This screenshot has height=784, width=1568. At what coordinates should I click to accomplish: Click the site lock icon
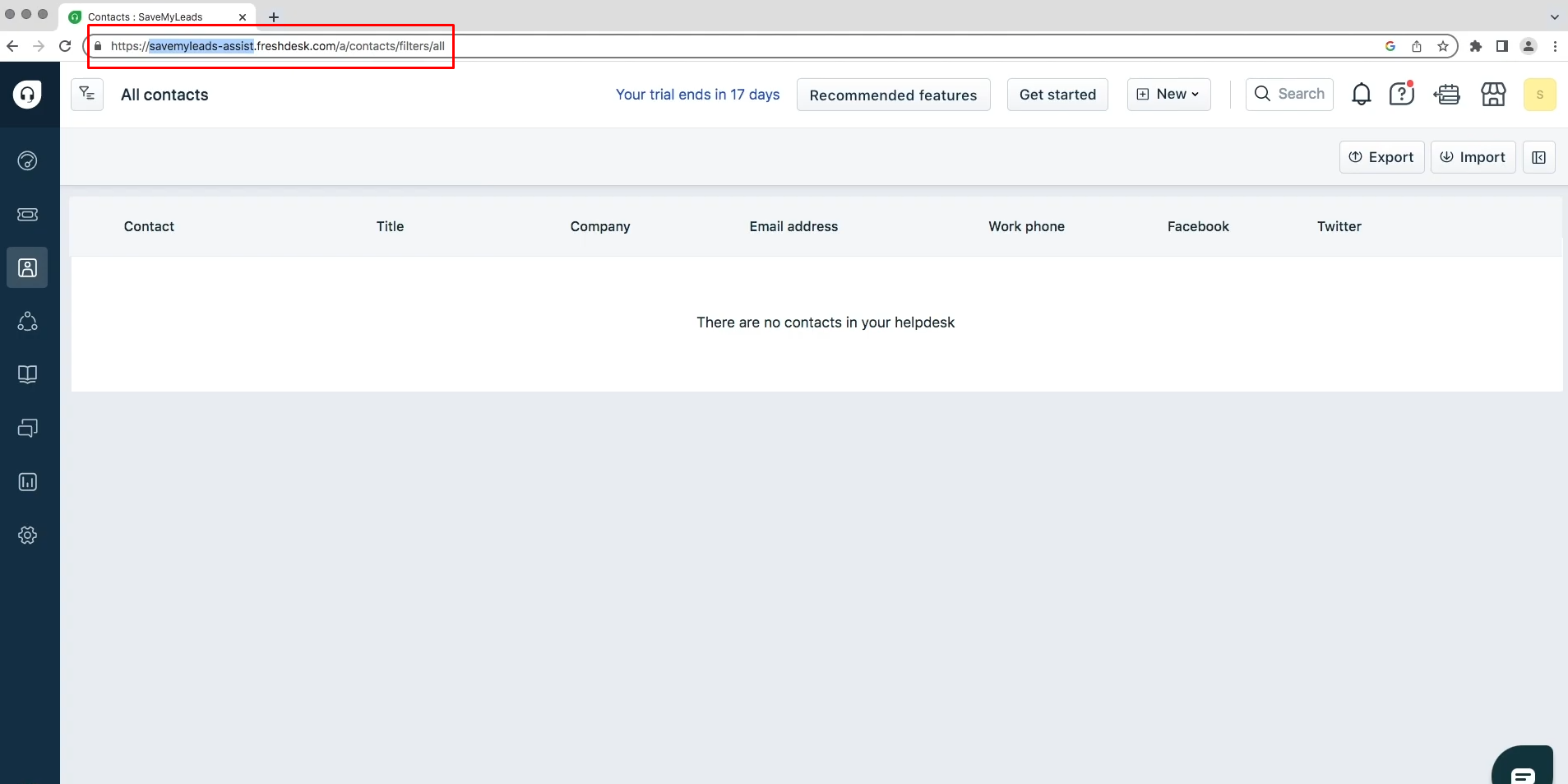click(98, 46)
